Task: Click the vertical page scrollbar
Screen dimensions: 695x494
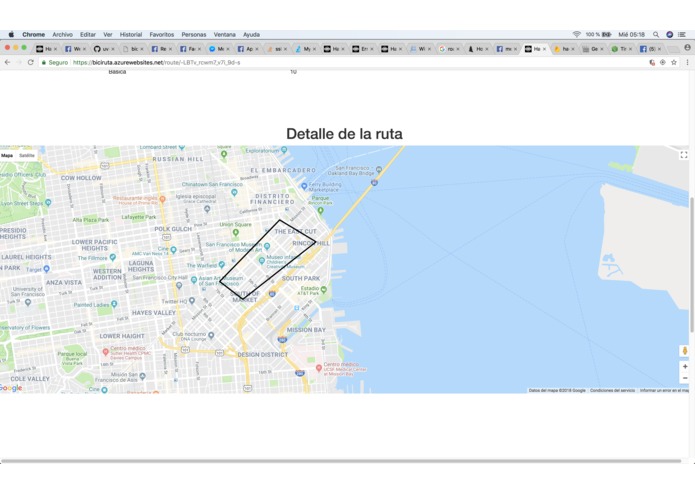Action: [x=692, y=264]
